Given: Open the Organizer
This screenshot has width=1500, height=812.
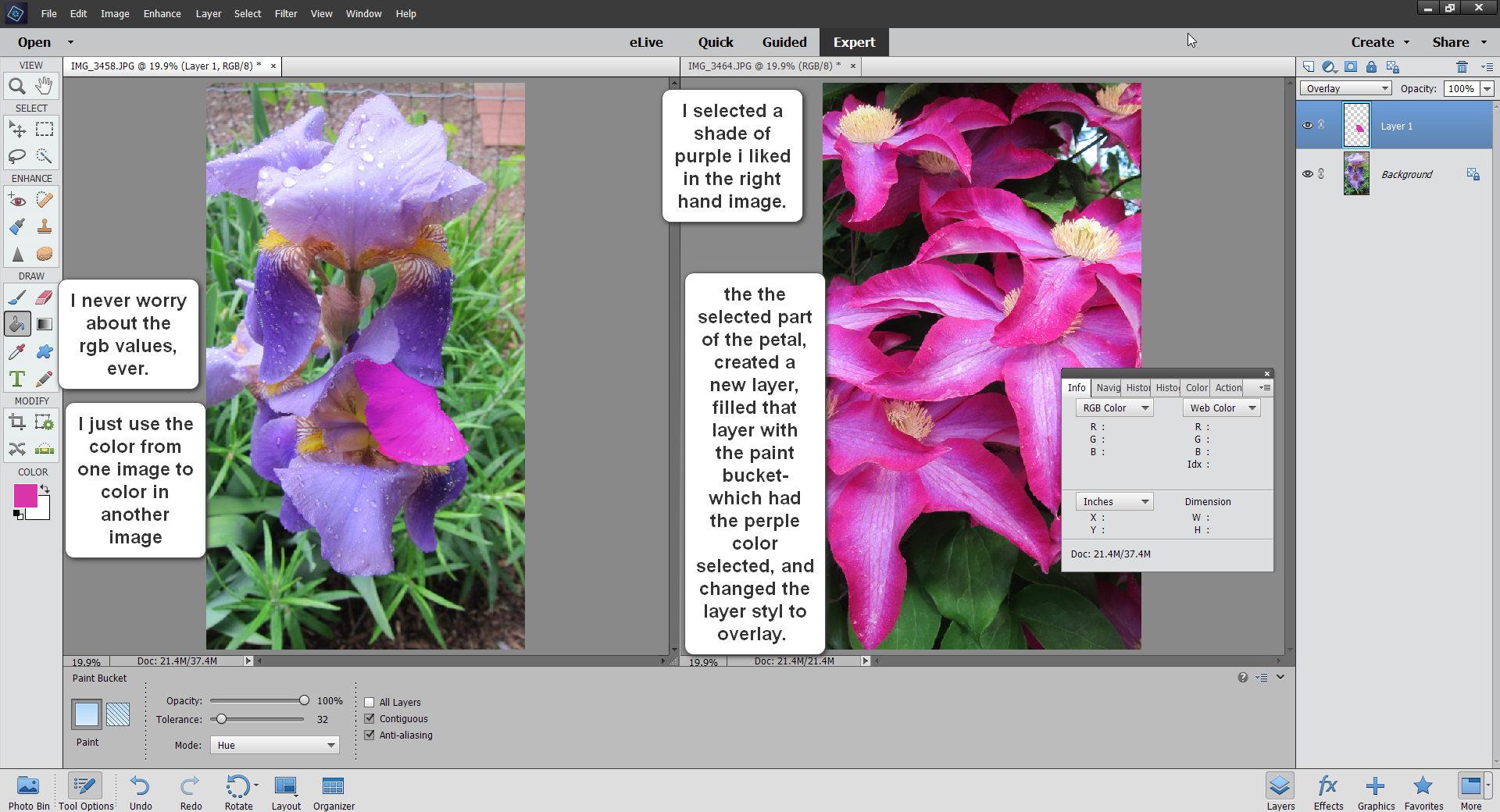Looking at the screenshot, I should 333,787.
